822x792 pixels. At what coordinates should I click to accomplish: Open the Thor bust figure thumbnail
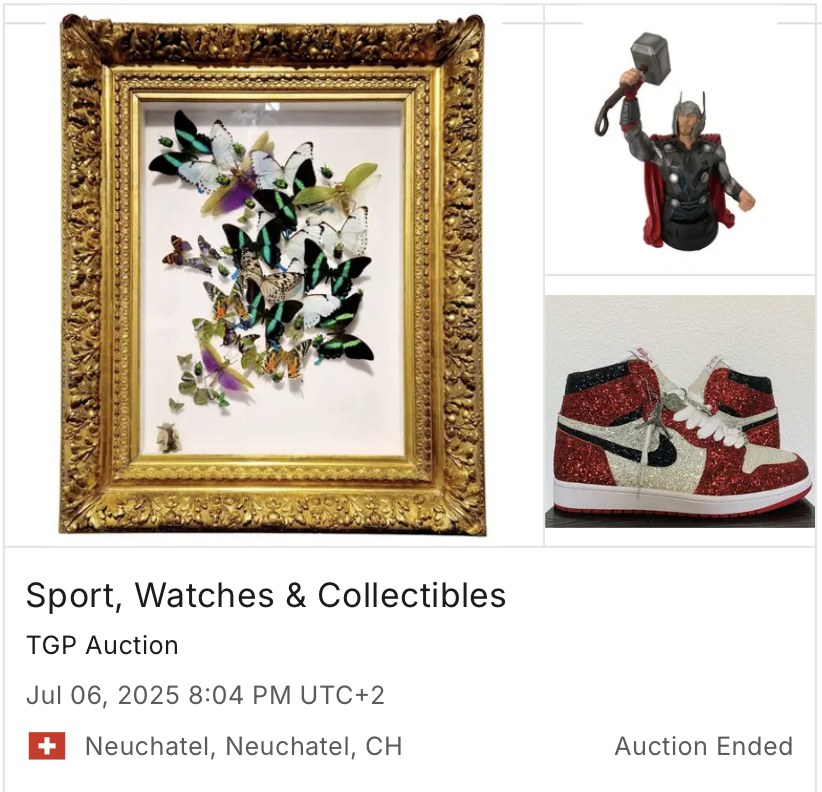pos(676,142)
